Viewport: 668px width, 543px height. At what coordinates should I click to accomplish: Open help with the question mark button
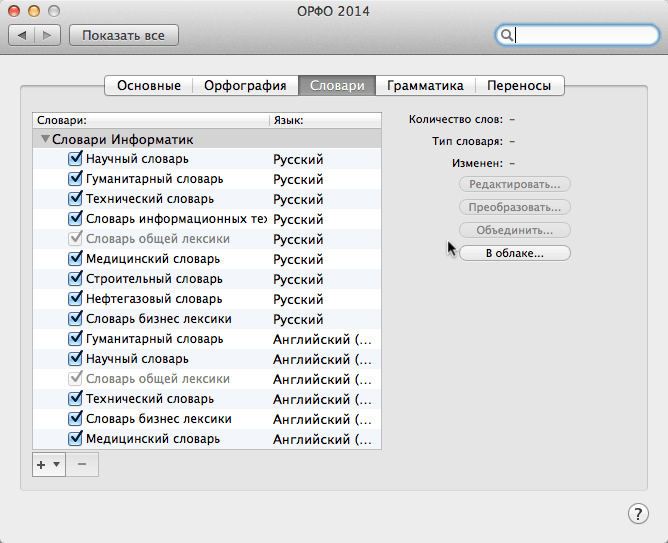(x=638, y=514)
